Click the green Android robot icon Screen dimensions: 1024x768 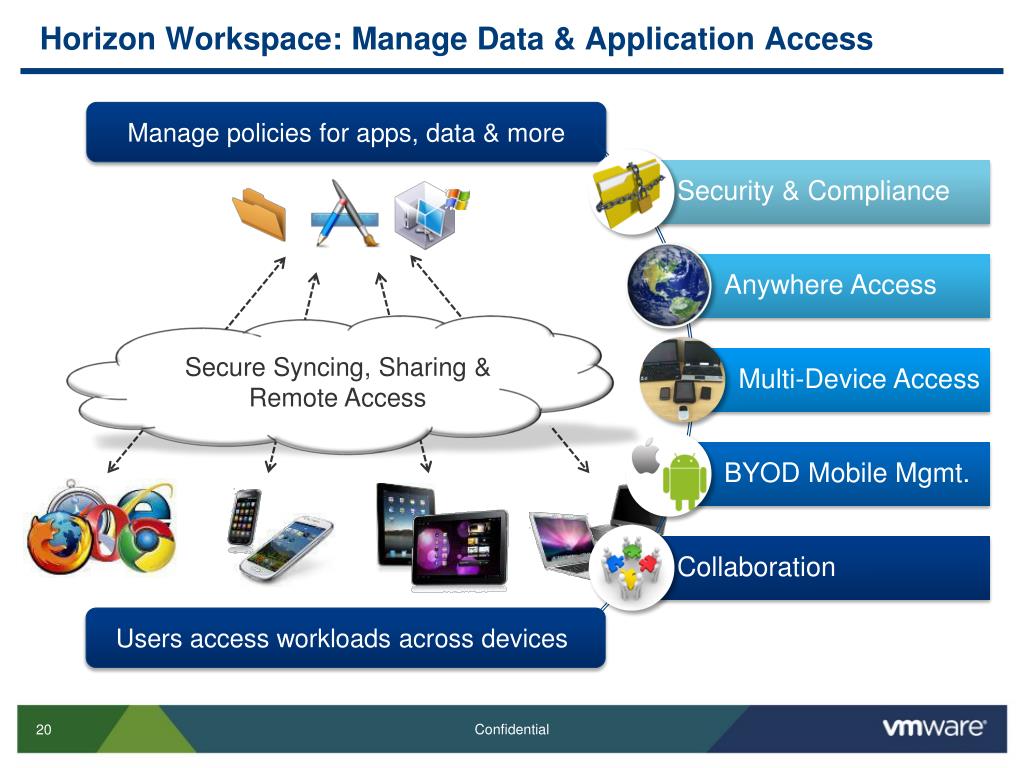(x=684, y=481)
